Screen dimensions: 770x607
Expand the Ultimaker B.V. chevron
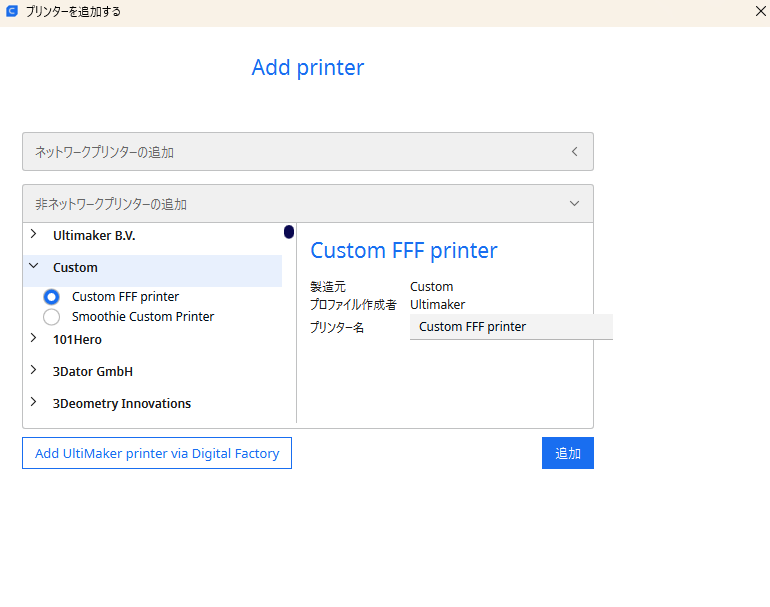33,234
